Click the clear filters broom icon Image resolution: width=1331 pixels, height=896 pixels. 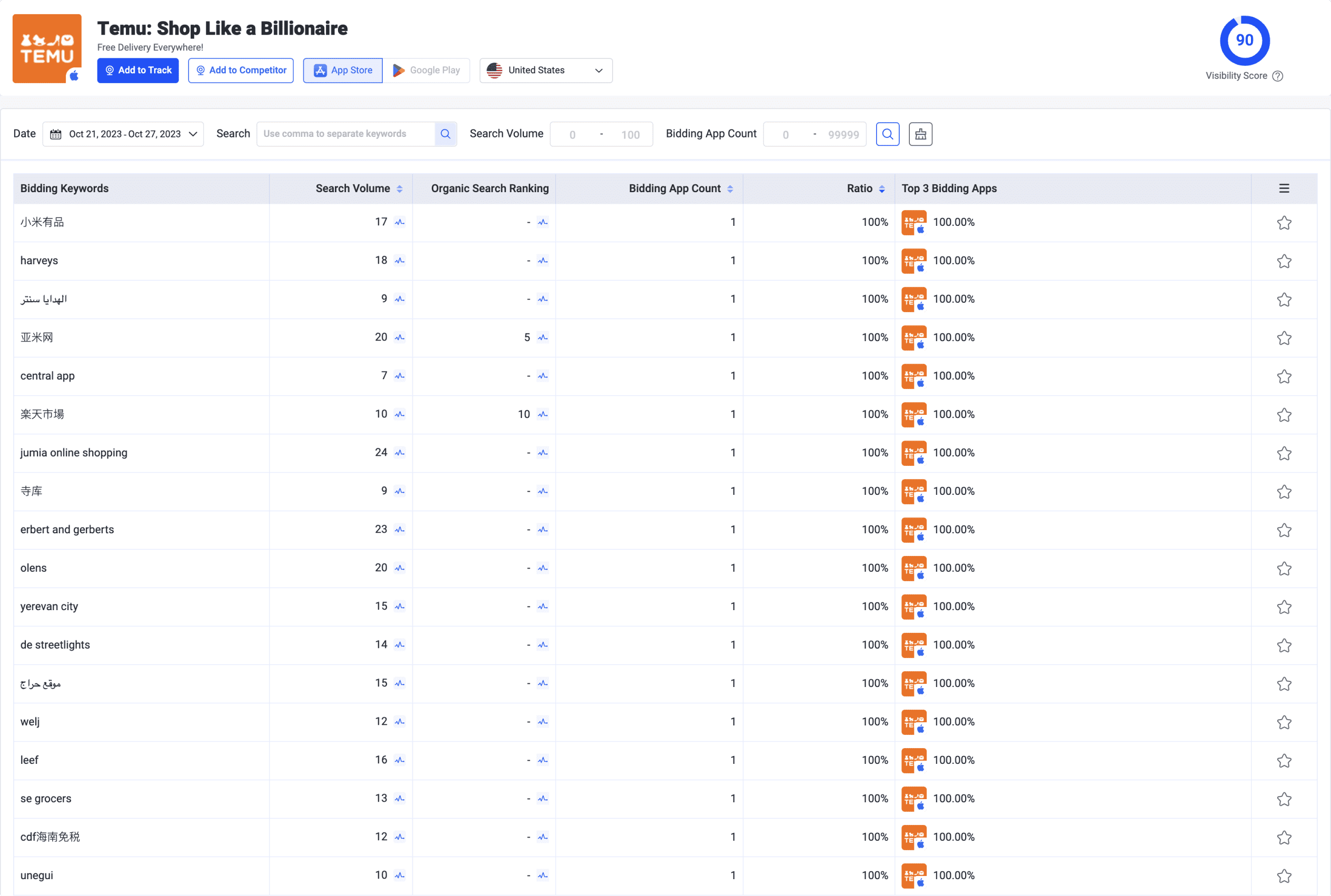[920, 134]
